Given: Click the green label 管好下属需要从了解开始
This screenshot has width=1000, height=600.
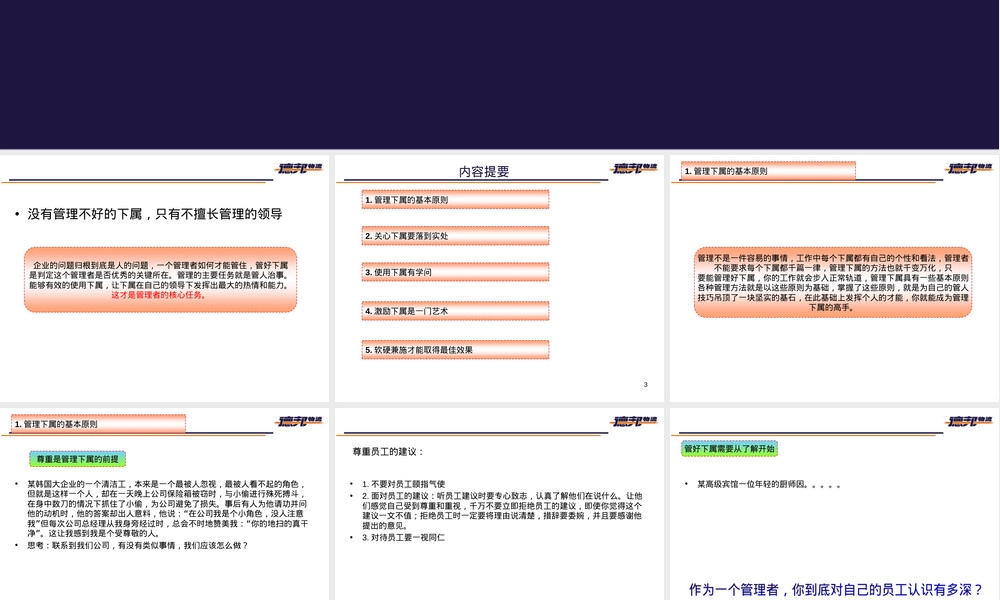Looking at the screenshot, I should [x=729, y=449].
